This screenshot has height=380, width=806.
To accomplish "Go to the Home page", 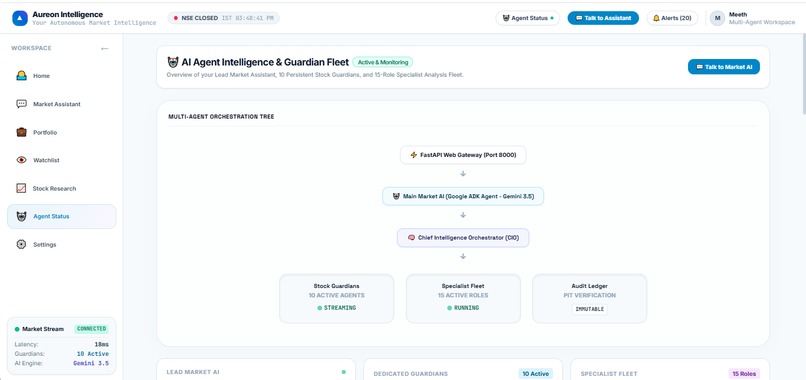I will [x=62, y=76].
